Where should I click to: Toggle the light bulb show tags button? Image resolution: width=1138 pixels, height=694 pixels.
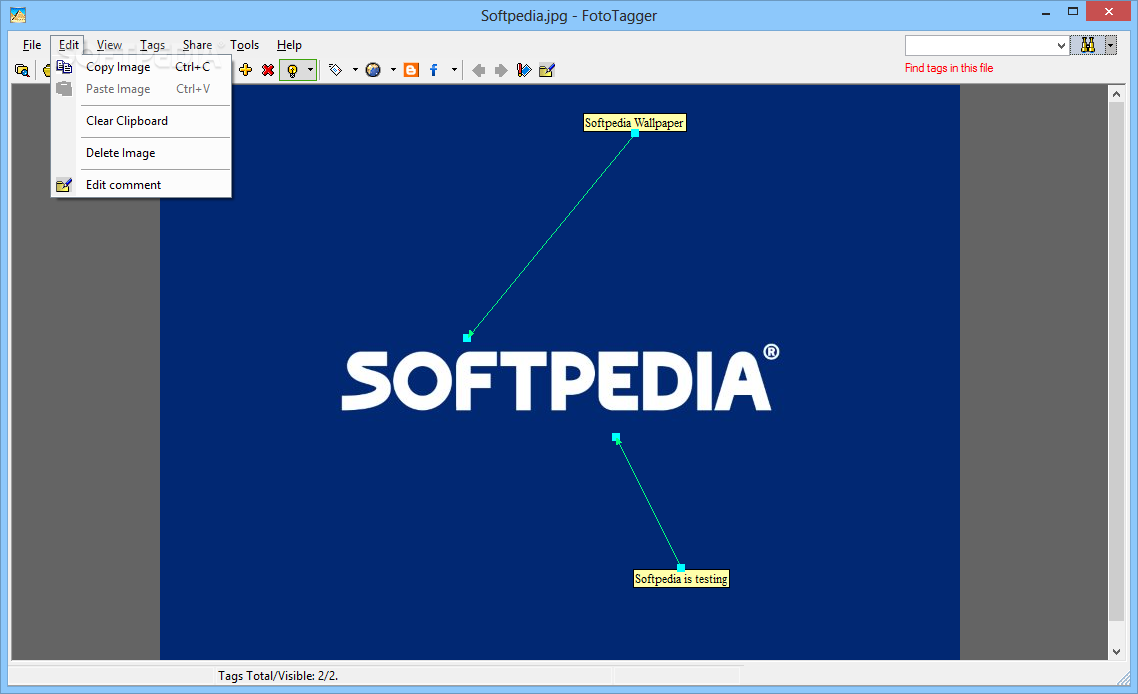[x=292, y=70]
